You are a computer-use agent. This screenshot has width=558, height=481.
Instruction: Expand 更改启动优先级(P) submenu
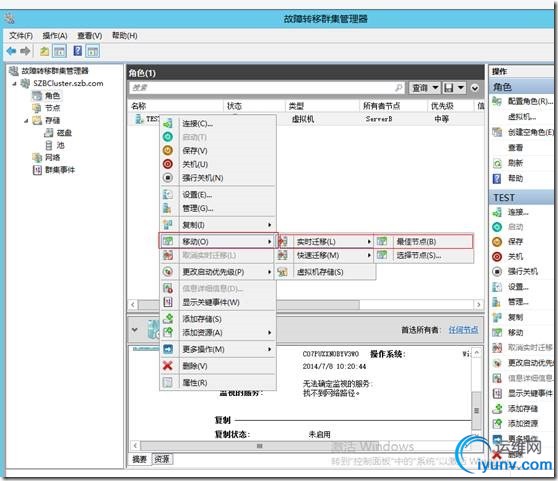[x=218, y=272]
